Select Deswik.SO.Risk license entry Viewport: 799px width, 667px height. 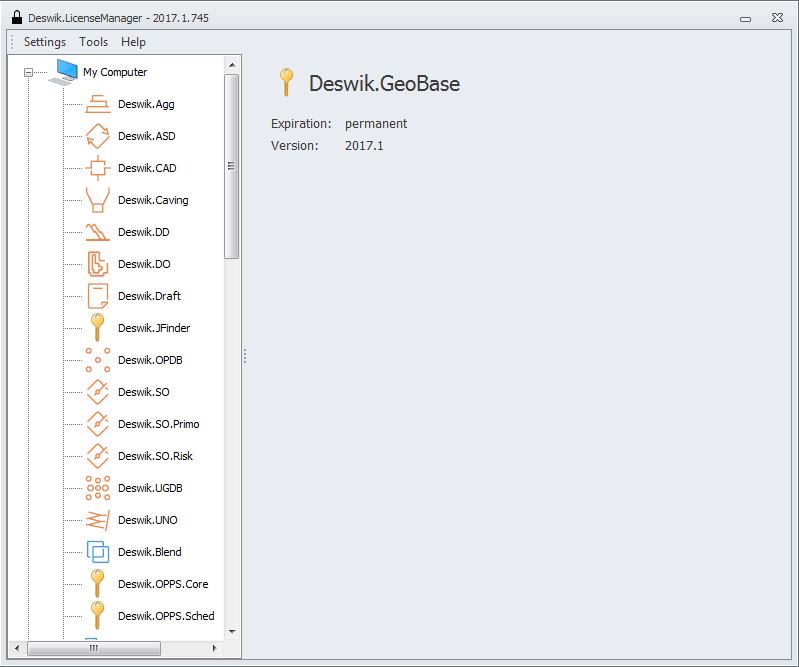coord(155,456)
